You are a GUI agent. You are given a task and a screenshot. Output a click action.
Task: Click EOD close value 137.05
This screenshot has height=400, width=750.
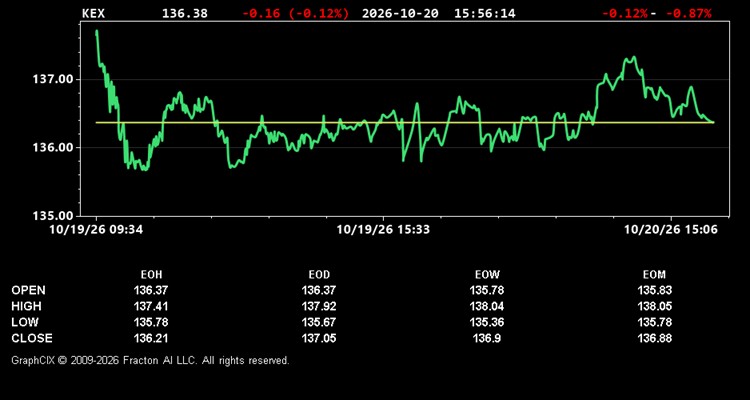(x=319, y=338)
